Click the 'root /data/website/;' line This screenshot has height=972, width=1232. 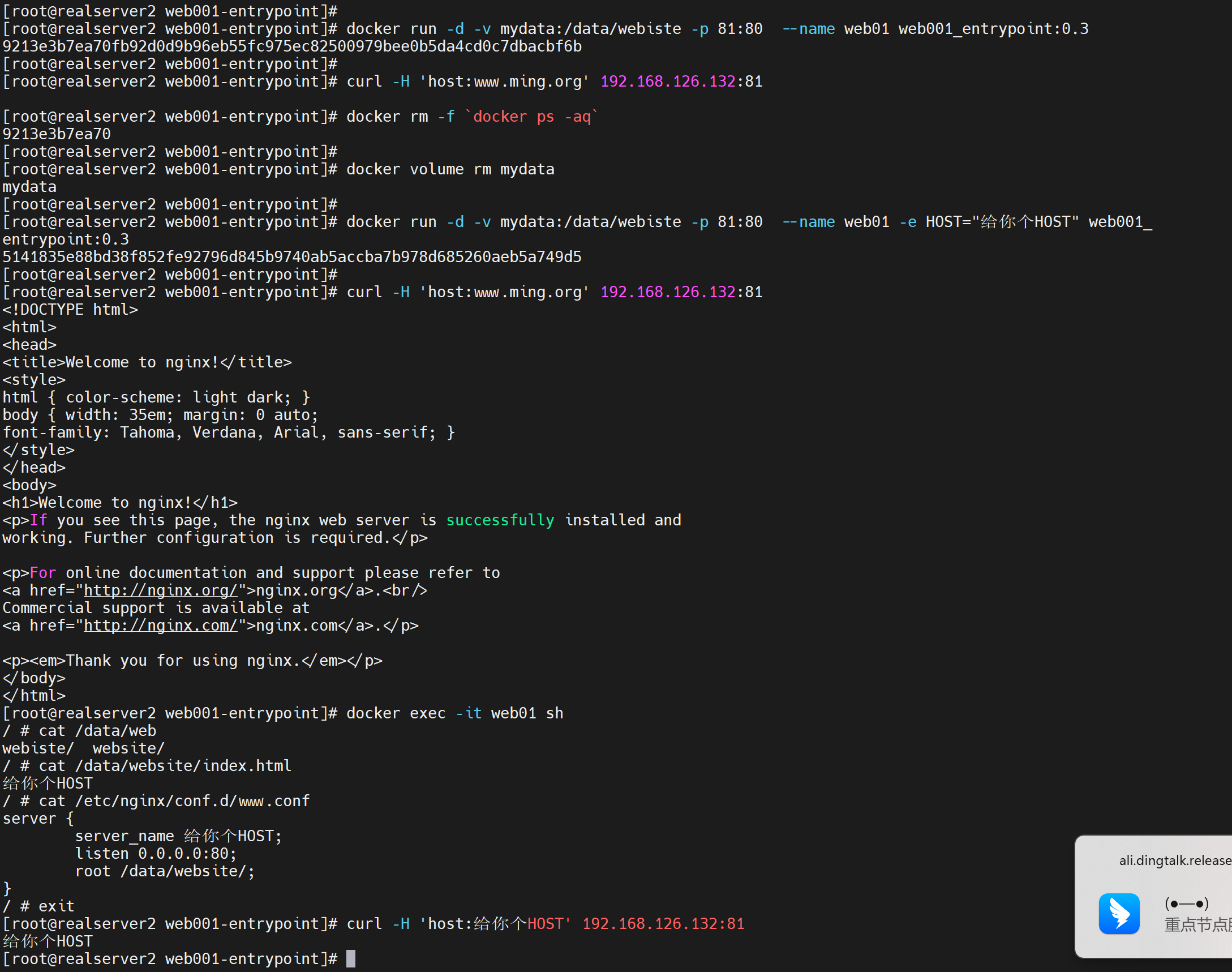[165, 871]
